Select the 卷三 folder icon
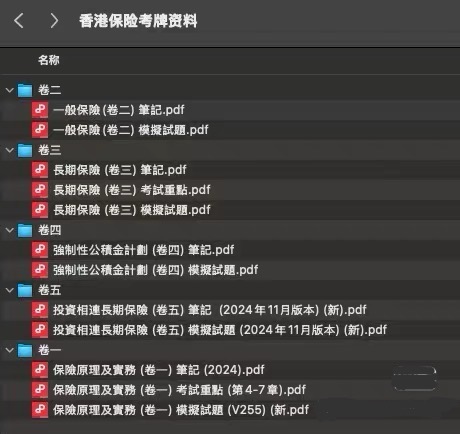The height and width of the screenshot is (434, 460). pyautogui.click(x=25, y=150)
